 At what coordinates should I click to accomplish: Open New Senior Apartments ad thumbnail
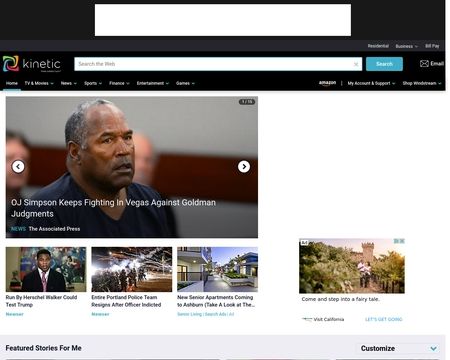pyautogui.click(x=217, y=269)
